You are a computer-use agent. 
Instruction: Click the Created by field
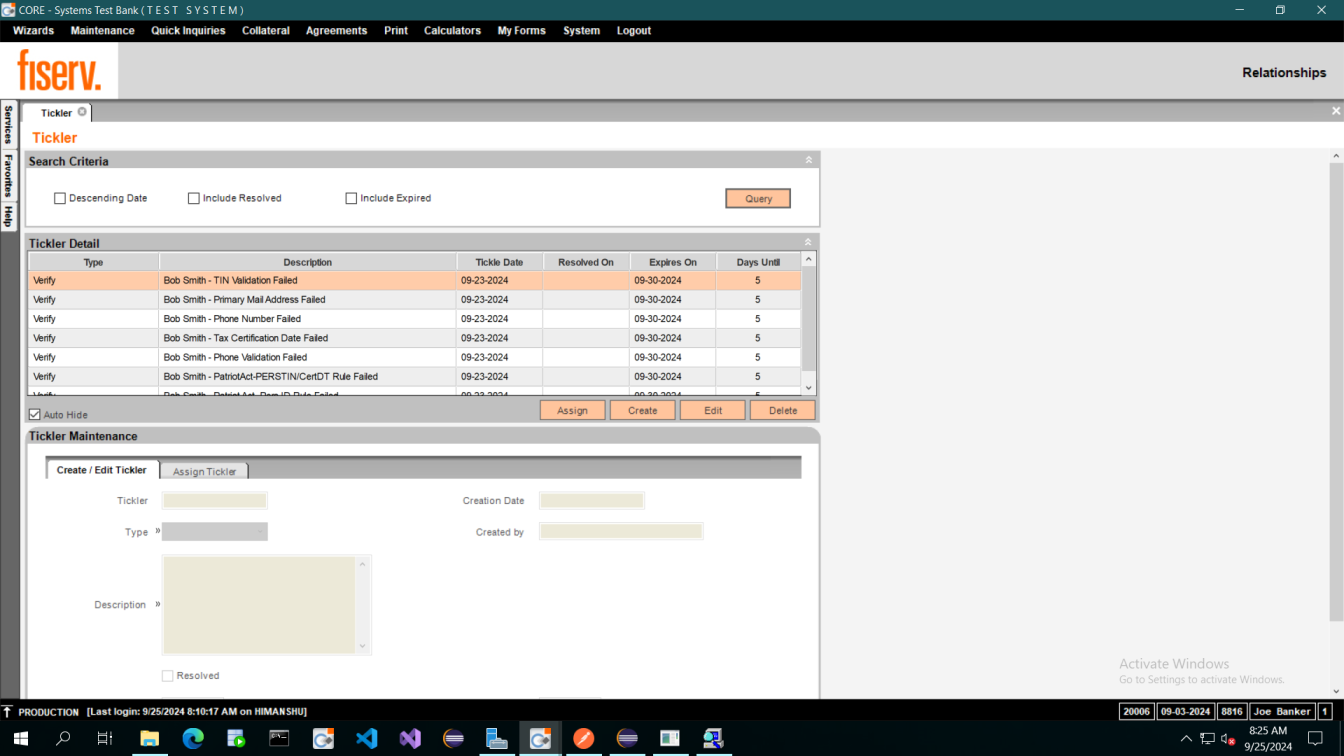(621, 531)
